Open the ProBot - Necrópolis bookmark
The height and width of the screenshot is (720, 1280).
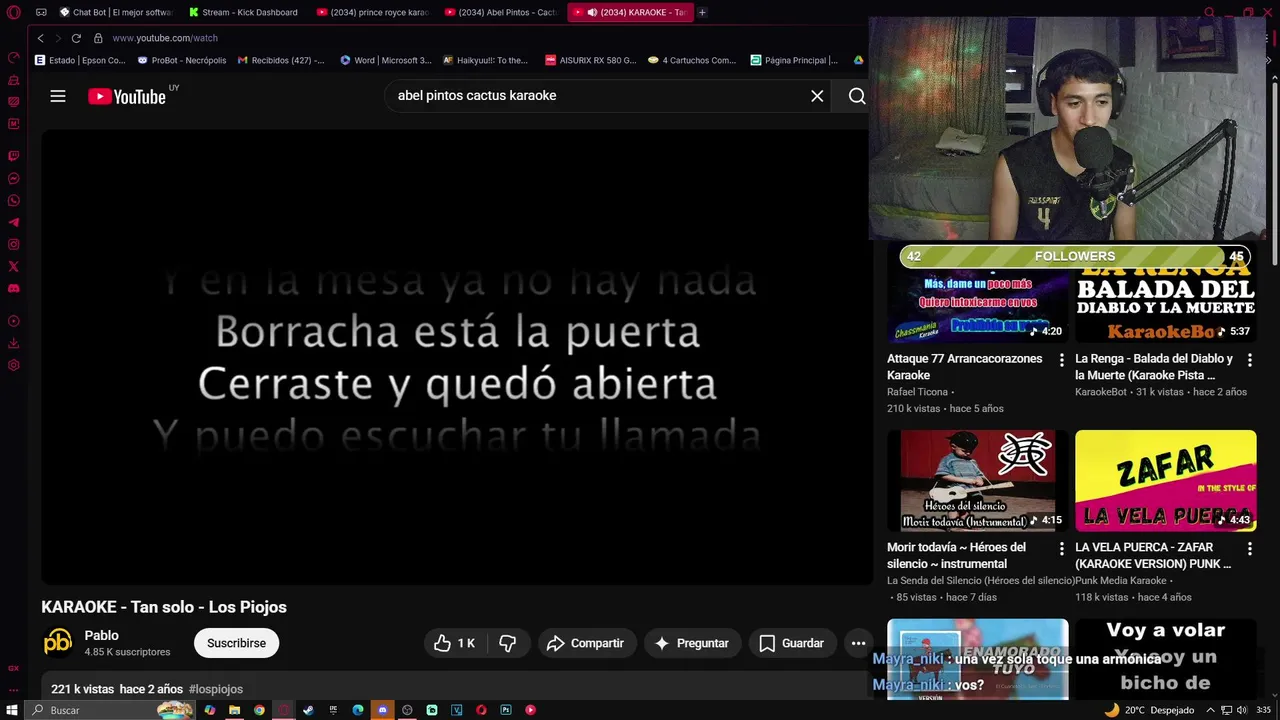tap(182, 60)
